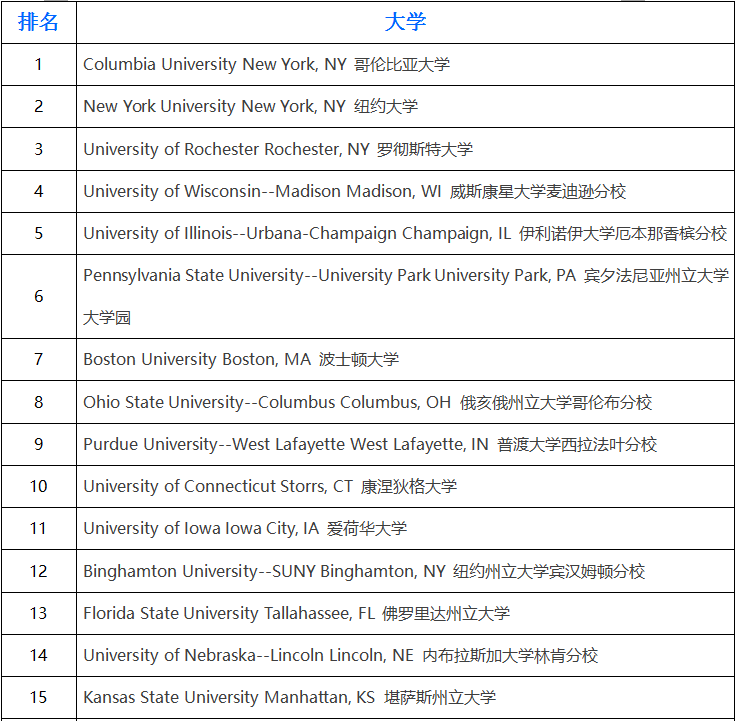Image resolution: width=736 pixels, height=721 pixels.
Task: Click rank number 3 cell
Action: 38,149
